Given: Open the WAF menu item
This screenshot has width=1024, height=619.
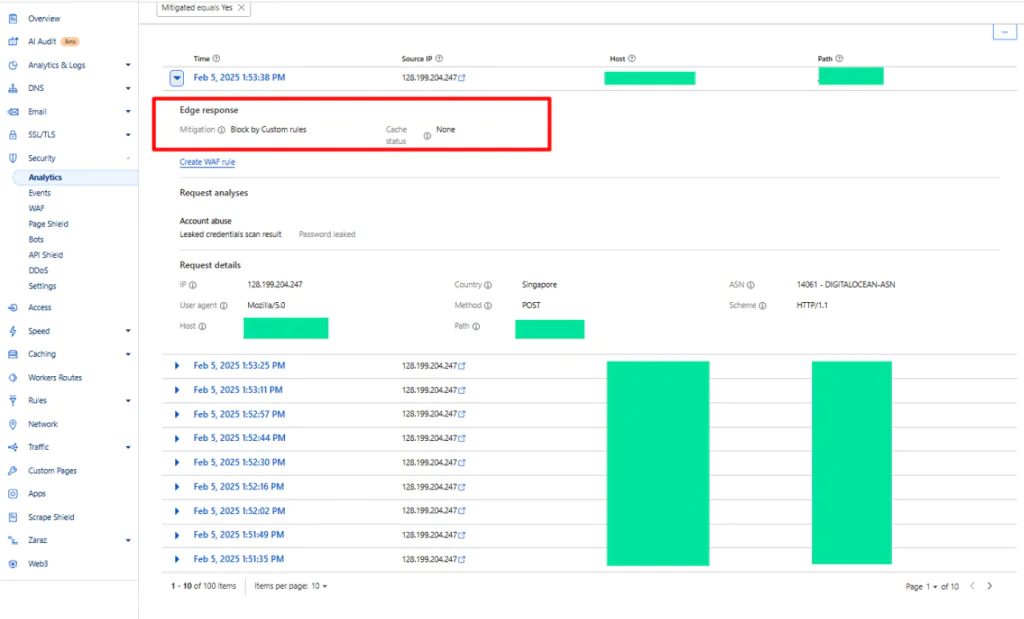Looking at the screenshot, I should 37,208.
